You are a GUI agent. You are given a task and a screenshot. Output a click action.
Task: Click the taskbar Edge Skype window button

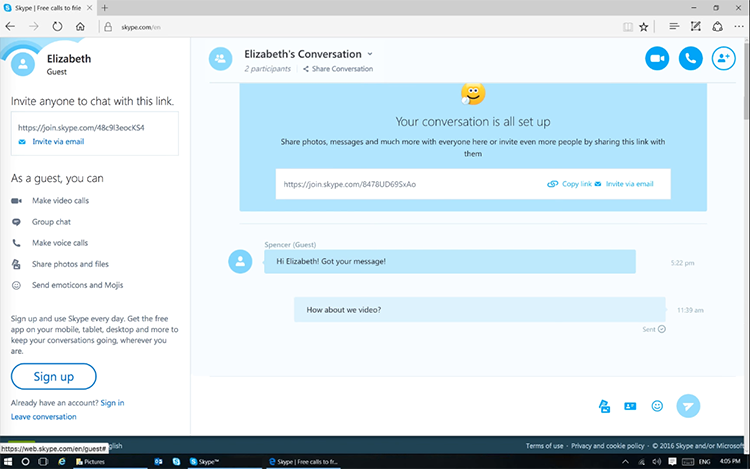303,462
